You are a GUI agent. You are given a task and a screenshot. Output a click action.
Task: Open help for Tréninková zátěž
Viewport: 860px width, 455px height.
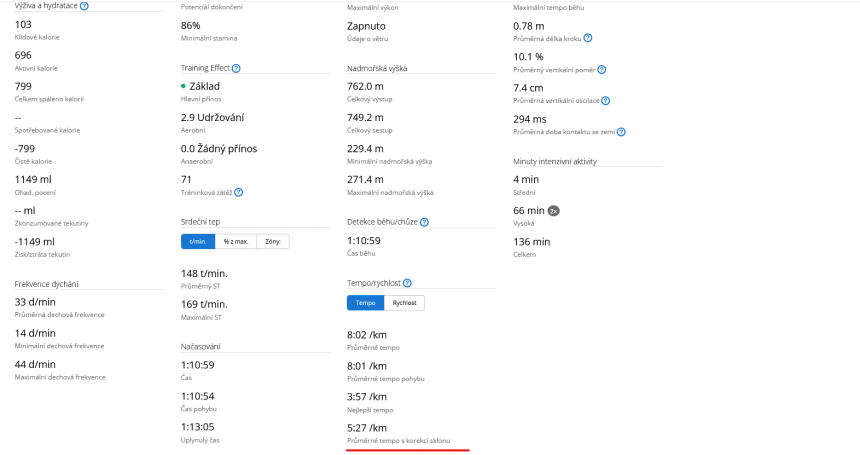tap(238, 192)
